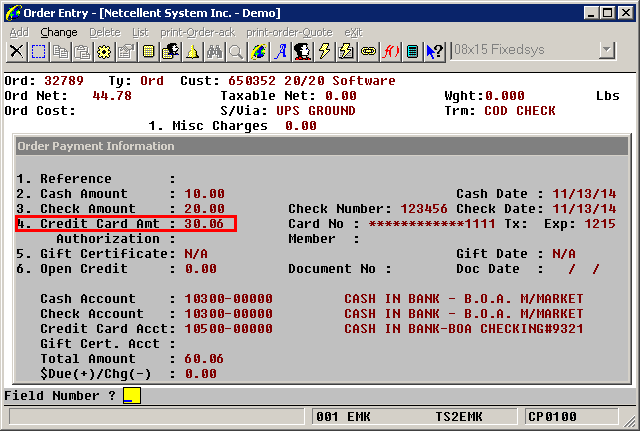
Task: Maximize the Order Entry window
Action: pyautogui.click(x=608, y=13)
